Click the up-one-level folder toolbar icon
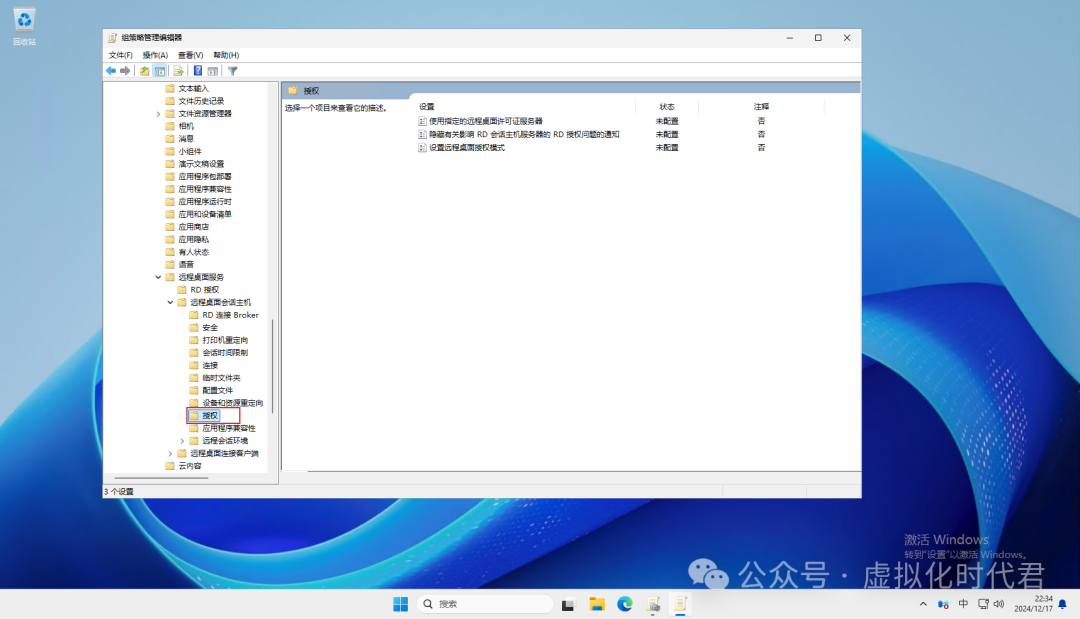1080x619 pixels. pos(145,71)
